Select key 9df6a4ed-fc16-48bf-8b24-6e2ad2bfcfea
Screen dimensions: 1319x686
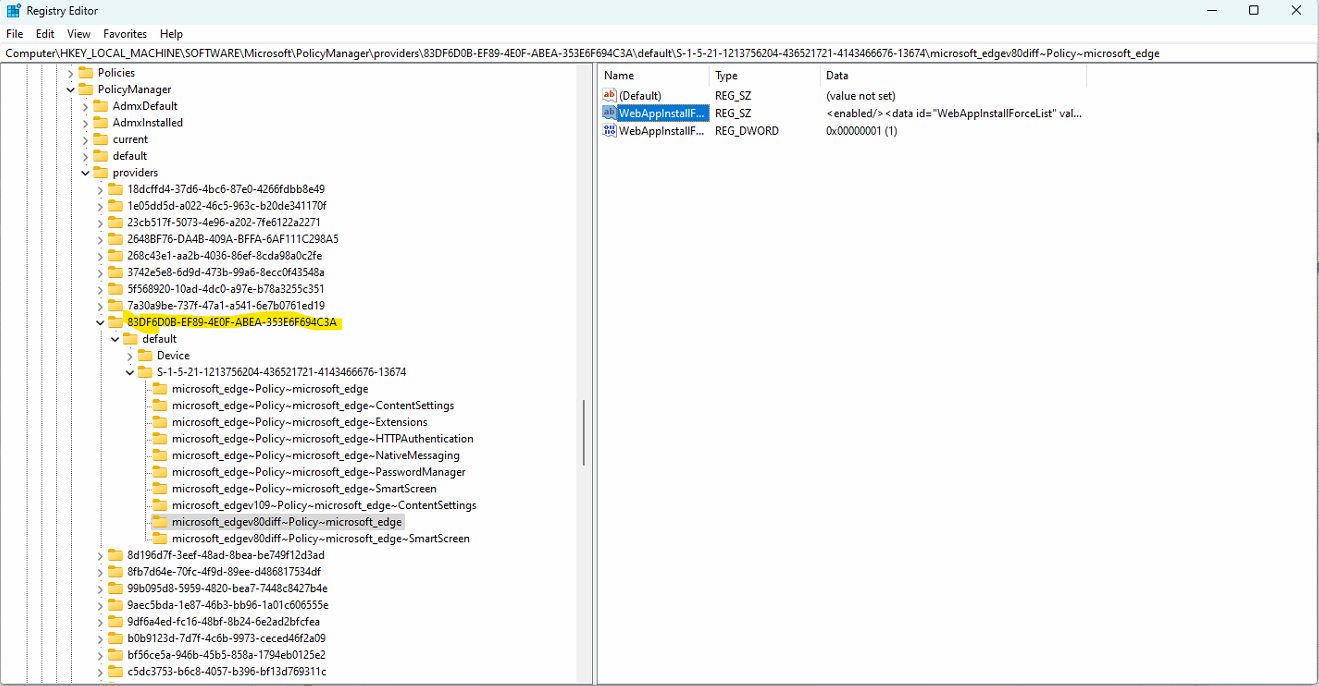coord(223,622)
